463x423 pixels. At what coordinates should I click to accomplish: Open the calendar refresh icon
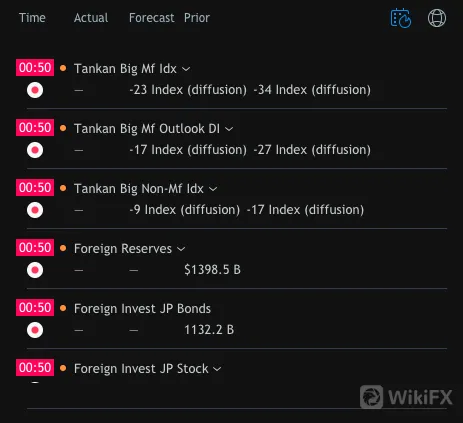pos(401,18)
